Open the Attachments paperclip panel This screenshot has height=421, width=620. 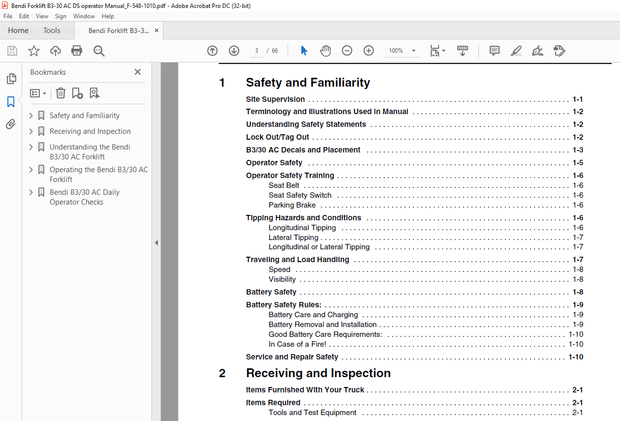[x=11, y=124]
